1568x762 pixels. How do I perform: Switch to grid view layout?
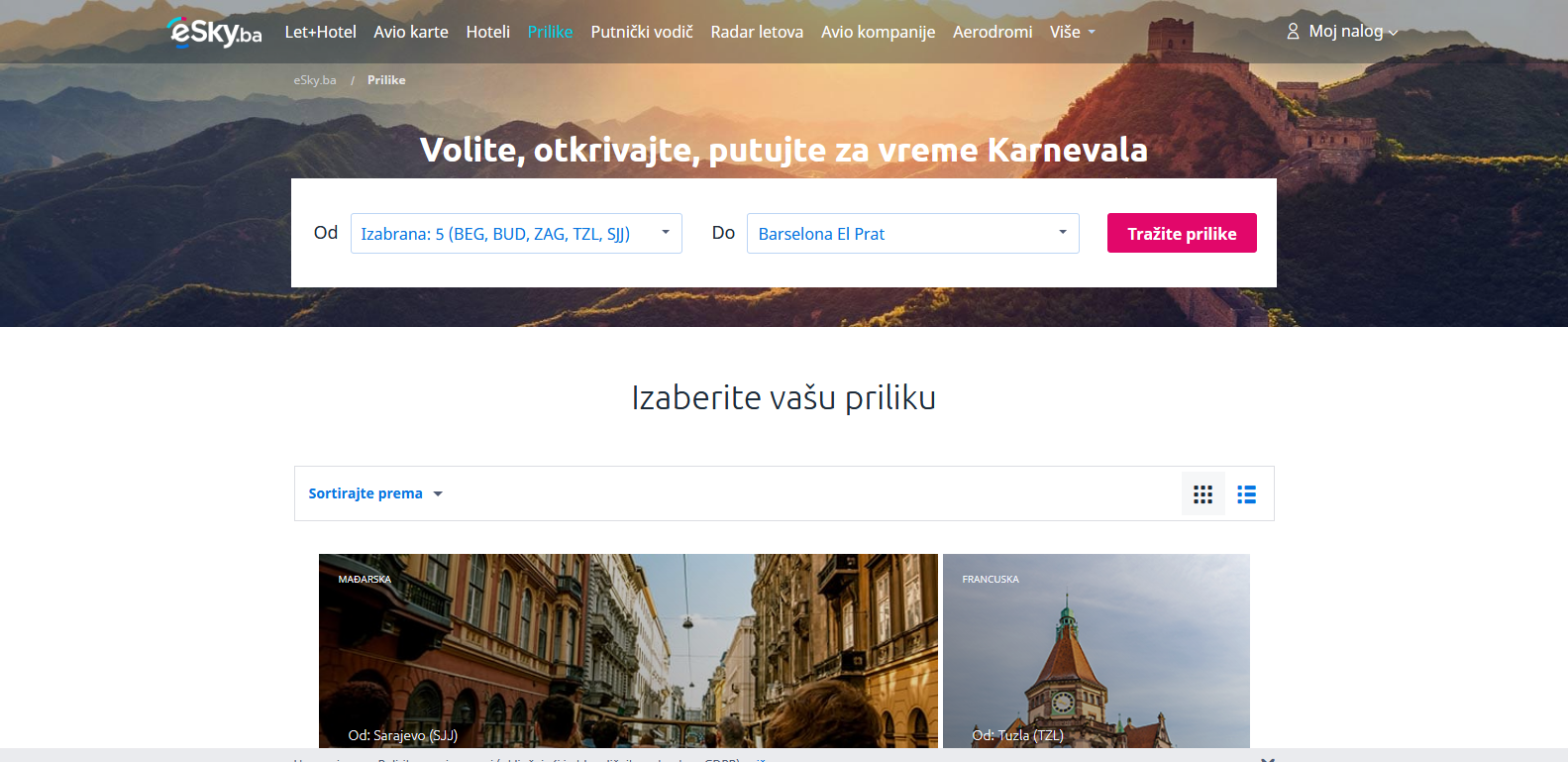1202,493
